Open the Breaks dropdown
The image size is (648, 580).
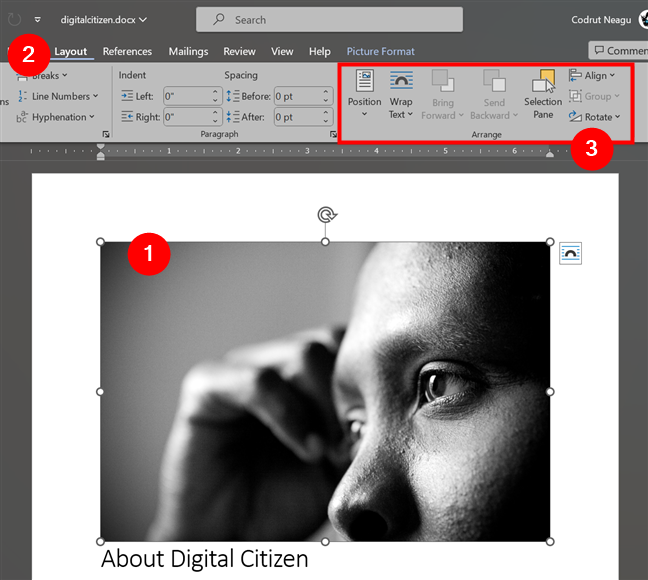pos(42,76)
